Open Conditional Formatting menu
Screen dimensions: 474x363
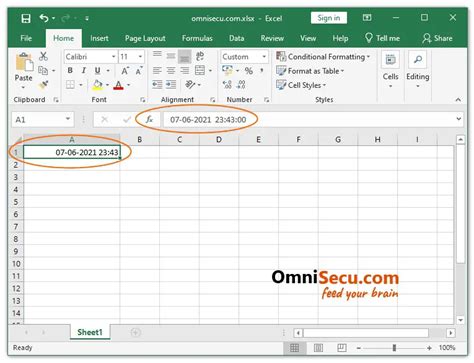tap(323, 57)
